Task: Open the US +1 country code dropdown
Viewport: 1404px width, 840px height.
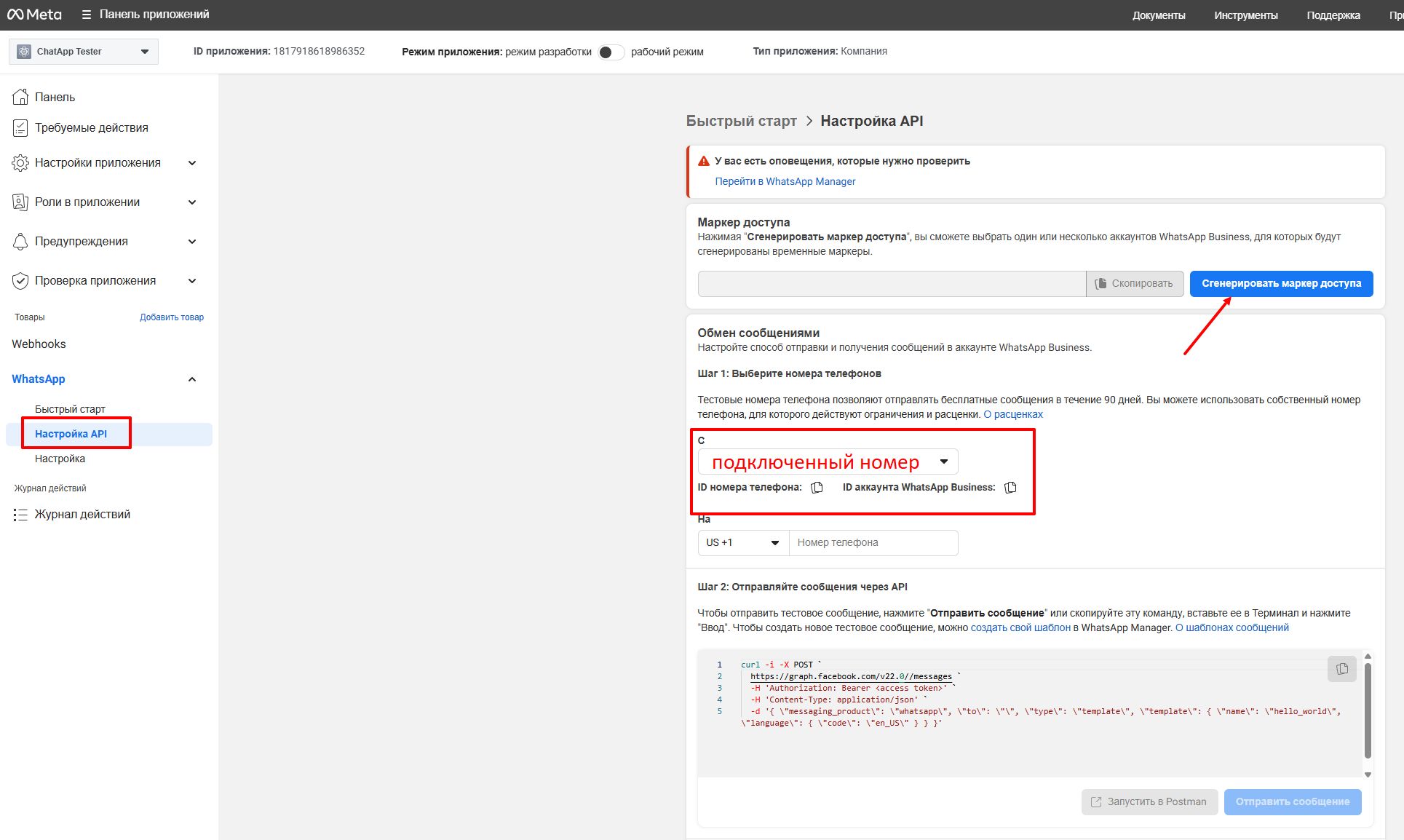Action: pyautogui.click(x=742, y=542)
